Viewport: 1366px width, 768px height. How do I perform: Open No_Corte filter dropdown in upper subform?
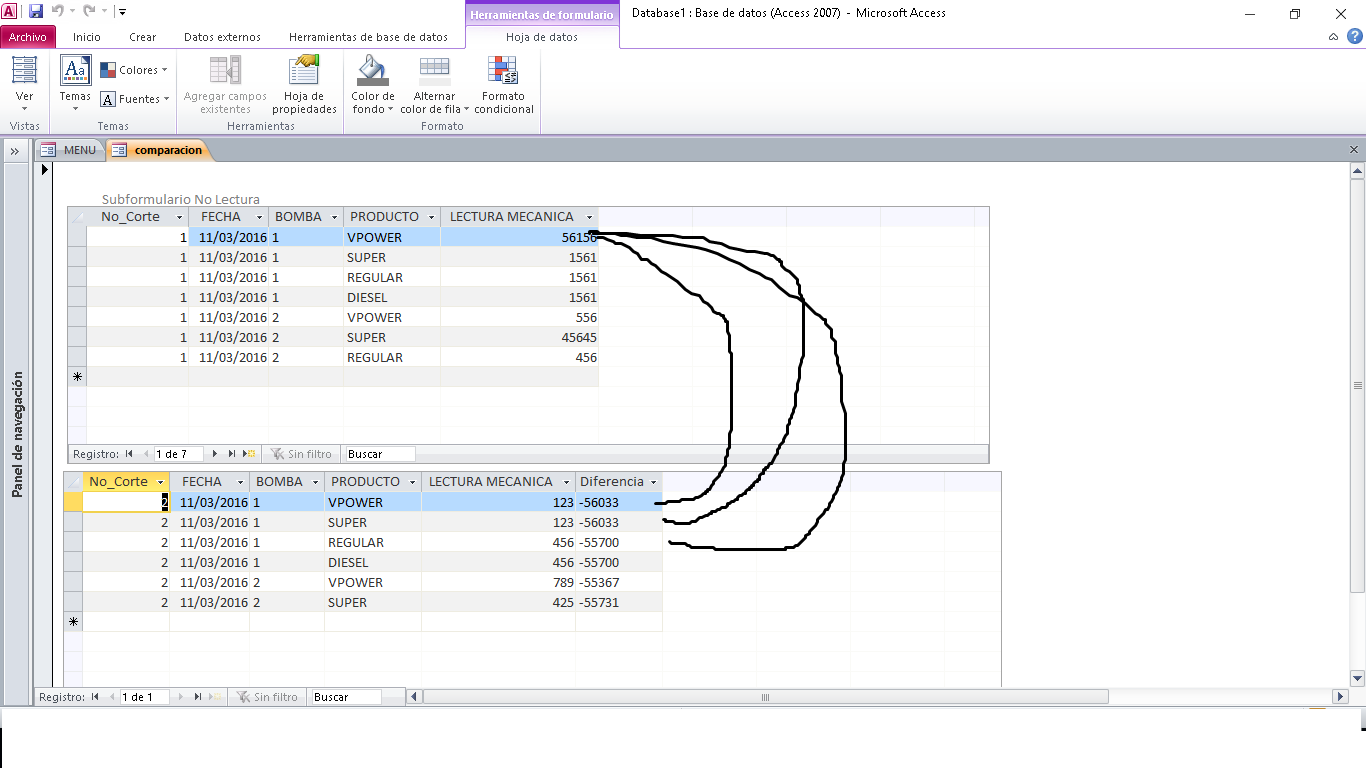[179, 217]
